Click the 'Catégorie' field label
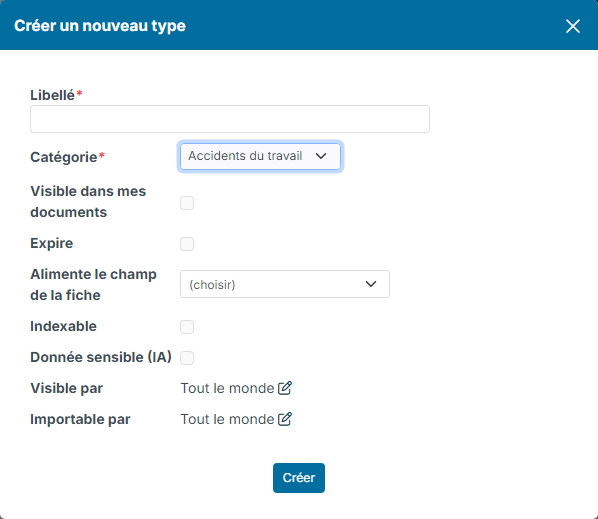598x519 pixels. 64,157
